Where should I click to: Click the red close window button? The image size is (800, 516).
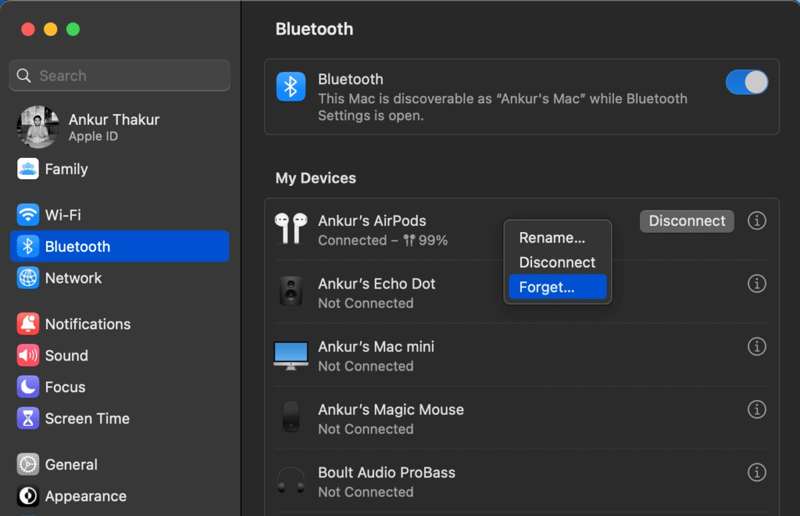click(x=28, y=29)
